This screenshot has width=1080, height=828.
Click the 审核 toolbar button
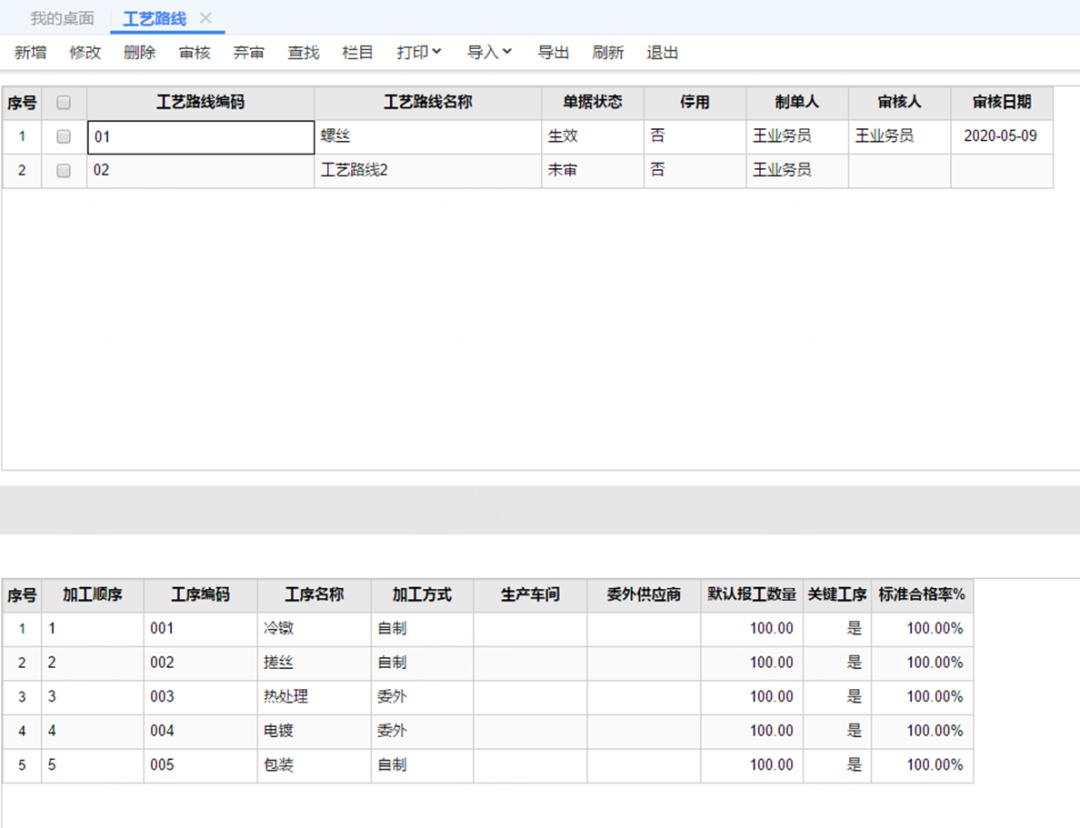[x=194, y=52]
